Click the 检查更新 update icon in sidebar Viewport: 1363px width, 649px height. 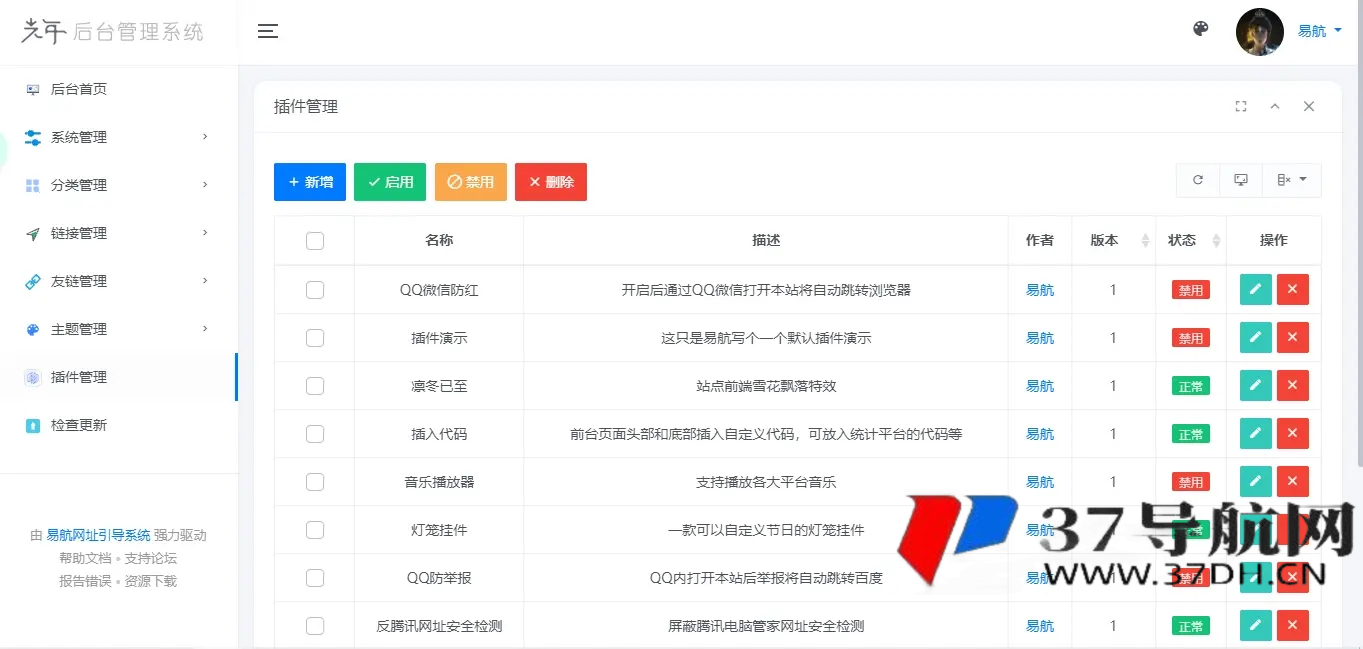point(31,424)
